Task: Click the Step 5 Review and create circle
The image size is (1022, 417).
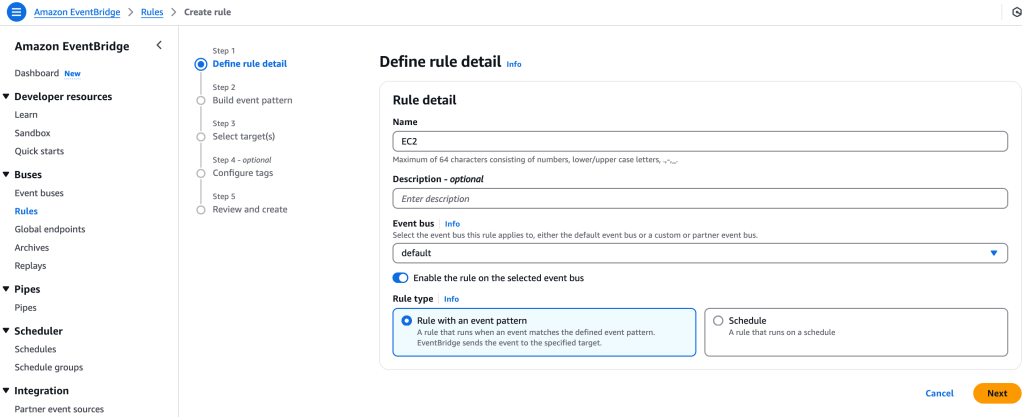Action: pos(201,210)
